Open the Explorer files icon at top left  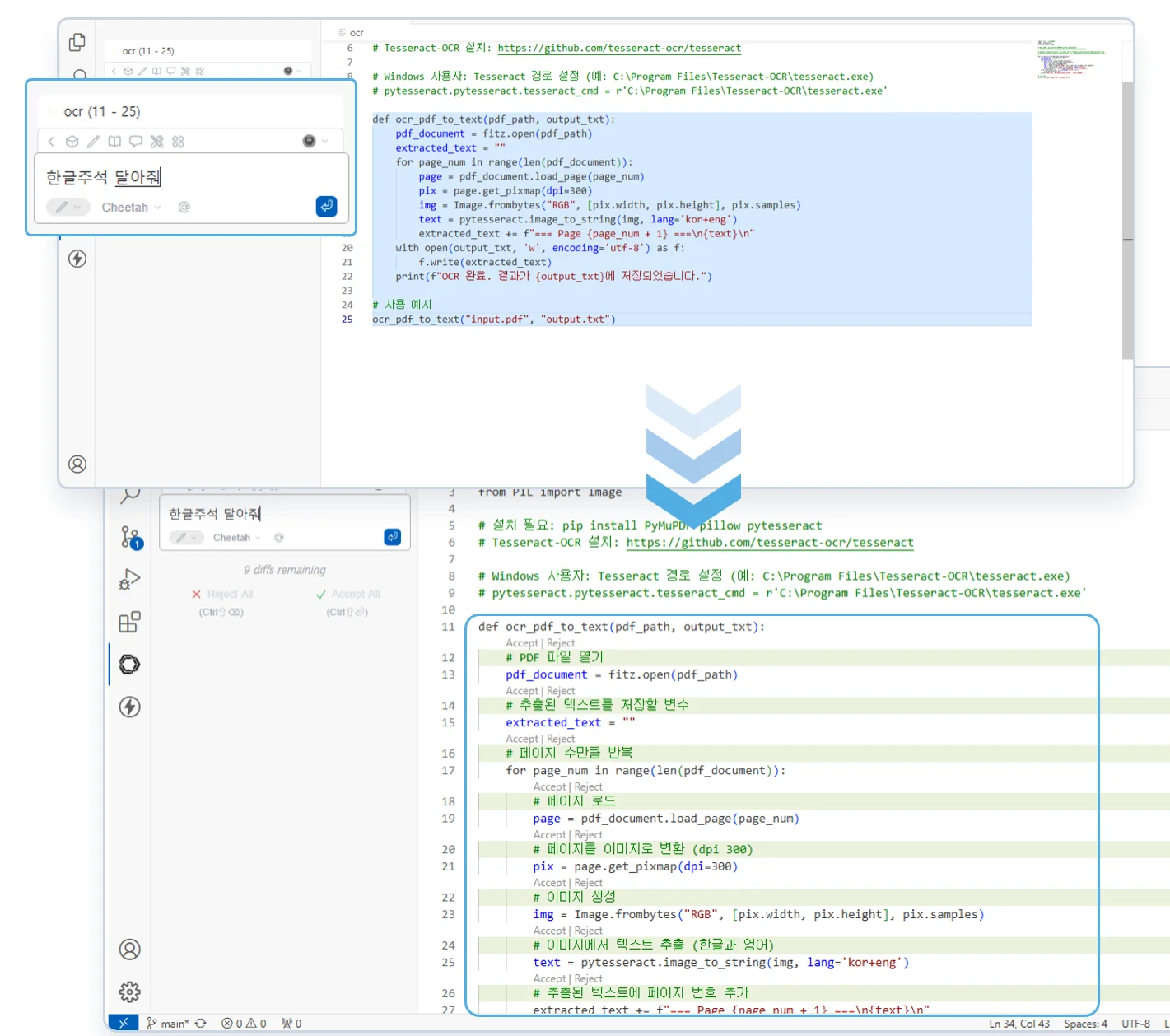pyautogui.click(x=77, y=42)
